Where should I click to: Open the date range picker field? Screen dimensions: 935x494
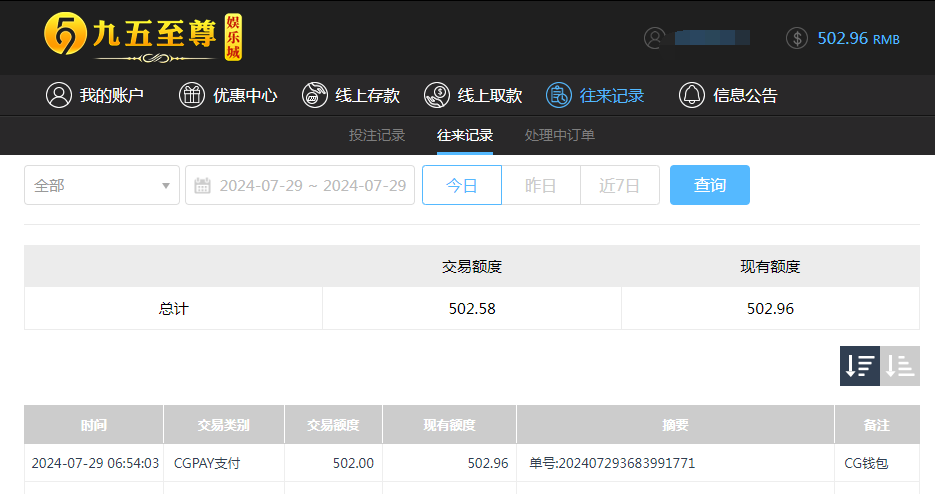click(x=300, y=185)
